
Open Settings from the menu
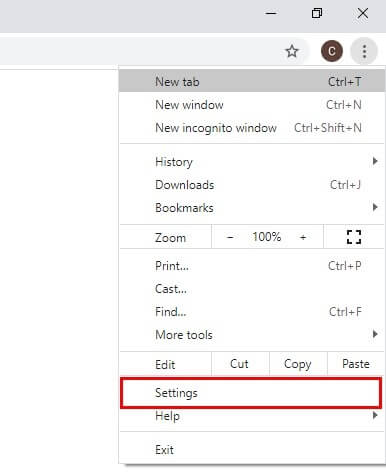251,393
